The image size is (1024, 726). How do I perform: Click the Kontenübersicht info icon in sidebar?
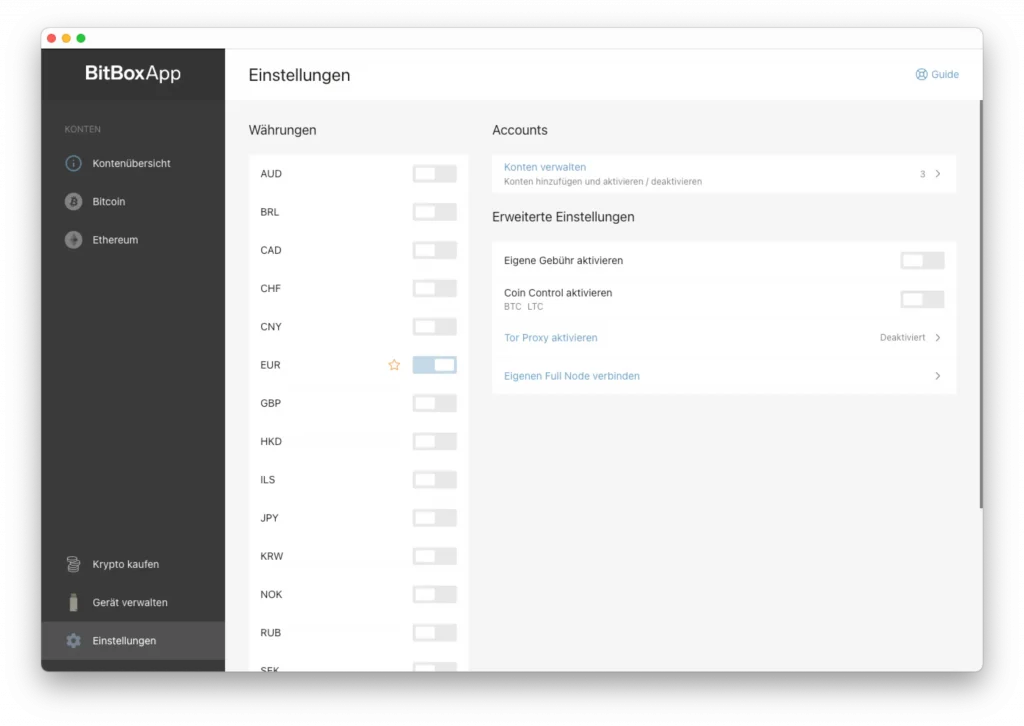73,163
